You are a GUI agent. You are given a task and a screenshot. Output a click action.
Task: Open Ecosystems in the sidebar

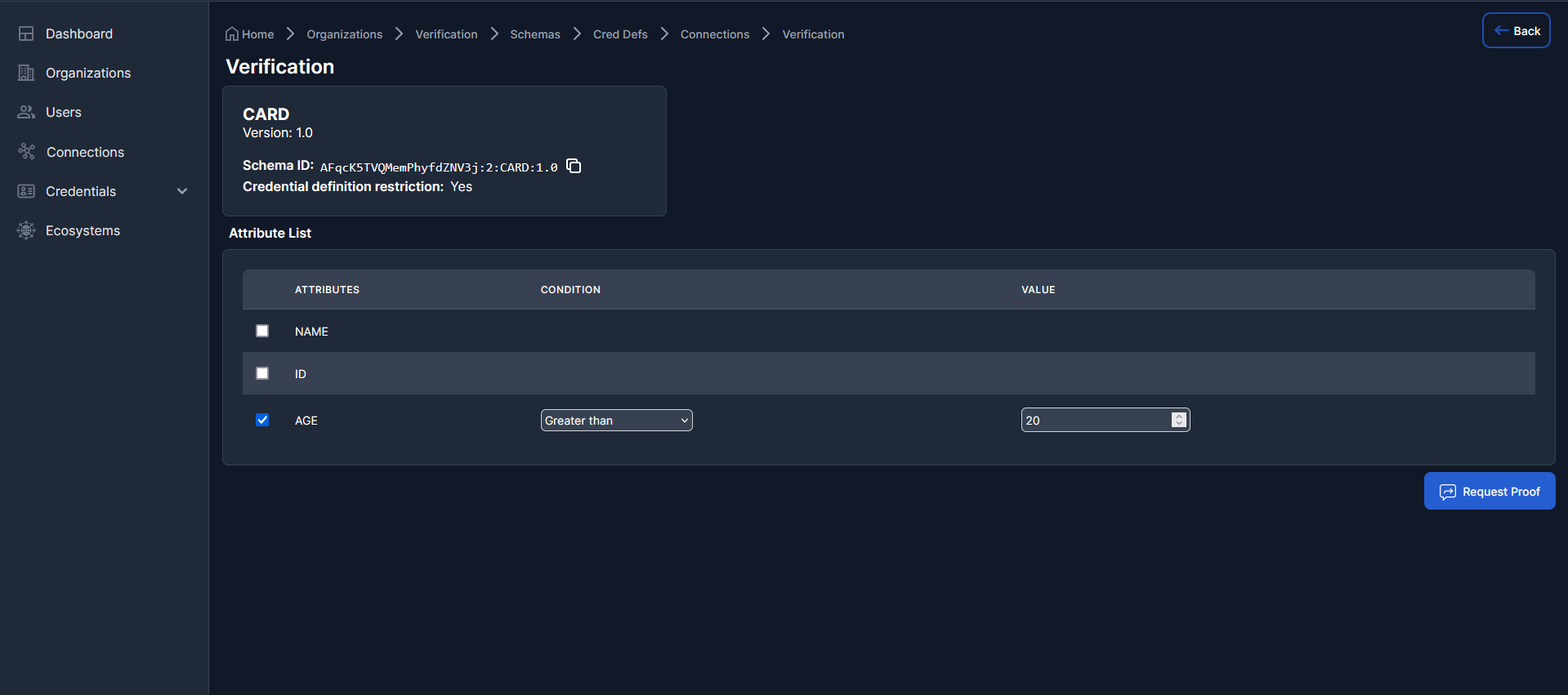click(83, 230)
